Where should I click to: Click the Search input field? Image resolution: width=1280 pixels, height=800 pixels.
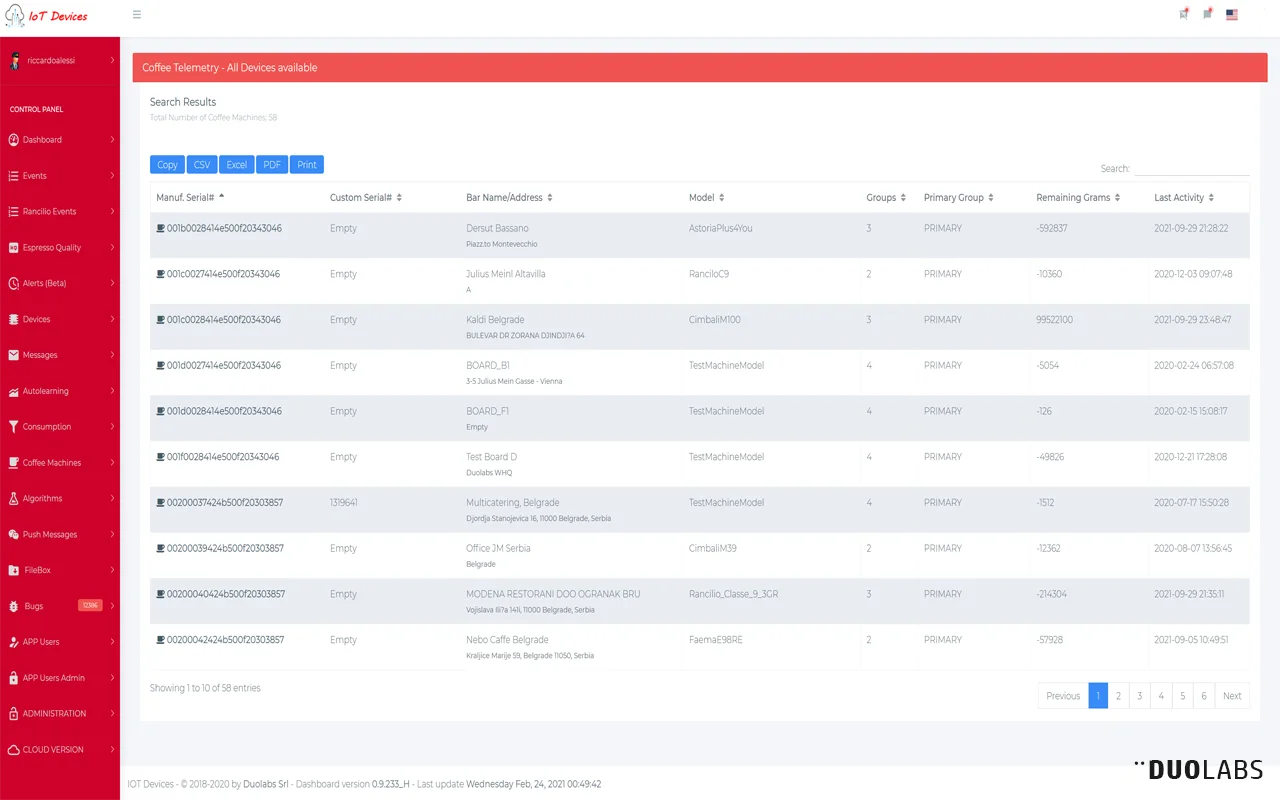click(1191, 169)
